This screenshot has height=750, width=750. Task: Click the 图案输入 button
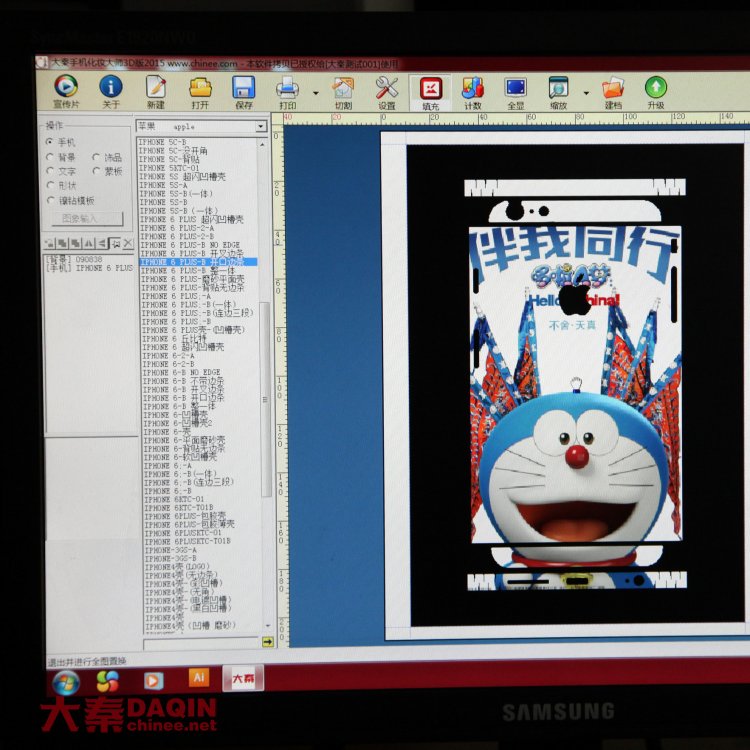(91, 218)
